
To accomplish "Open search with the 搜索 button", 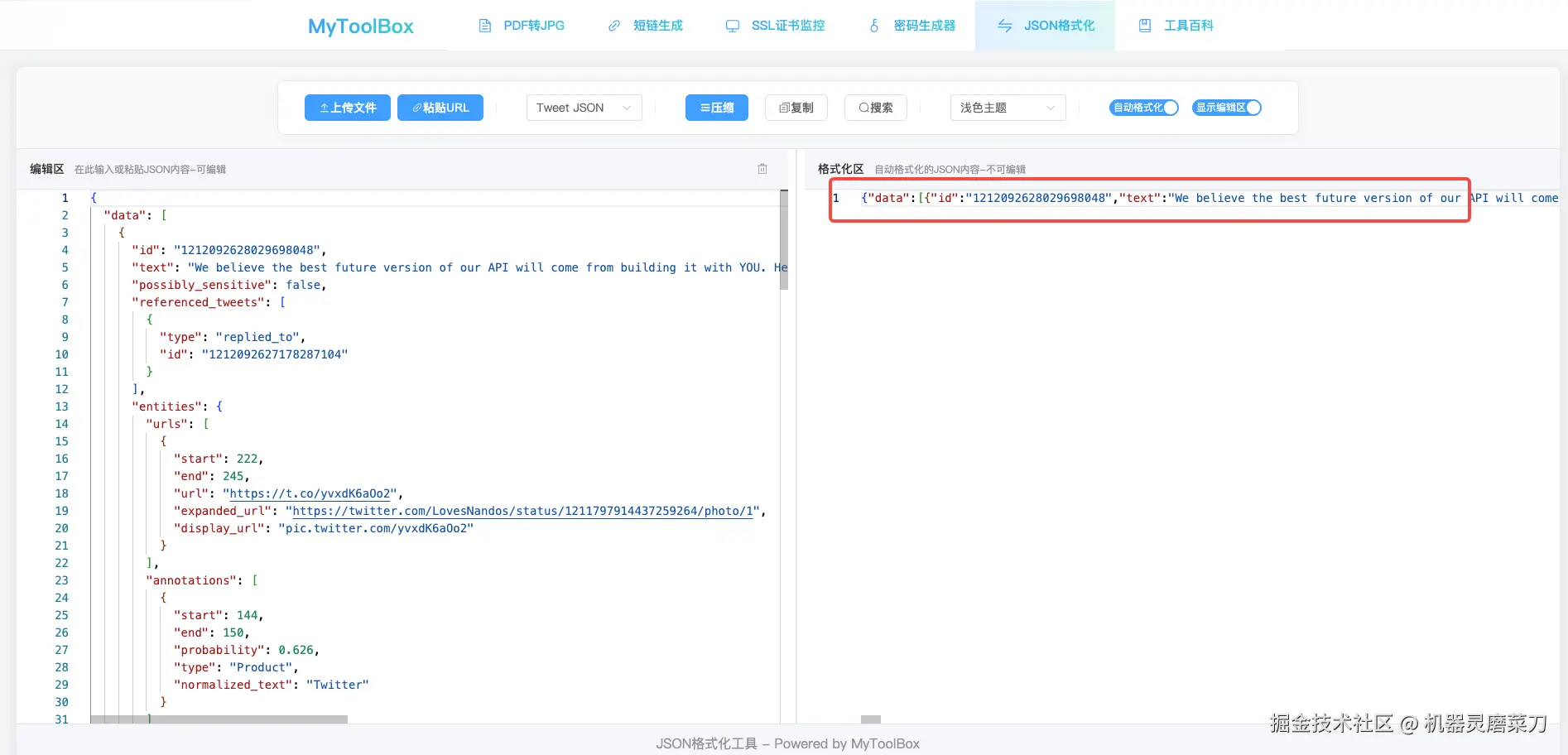I will [876, 108].
